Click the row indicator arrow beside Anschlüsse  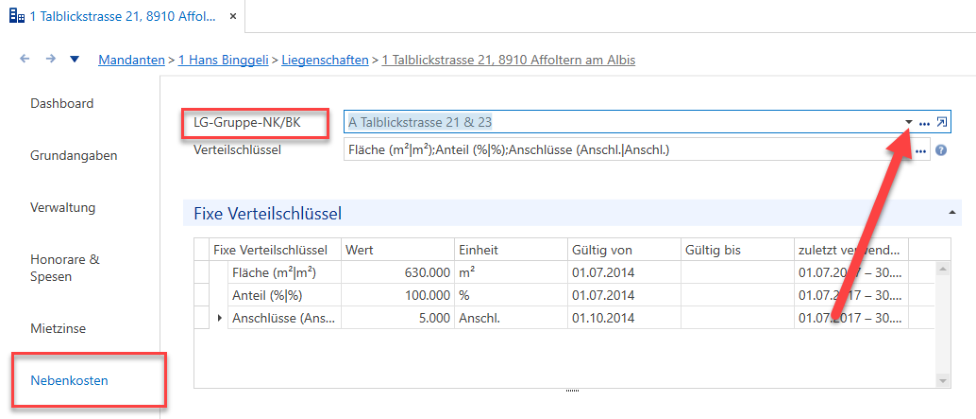pyautogui.click(x=219, y=318)
